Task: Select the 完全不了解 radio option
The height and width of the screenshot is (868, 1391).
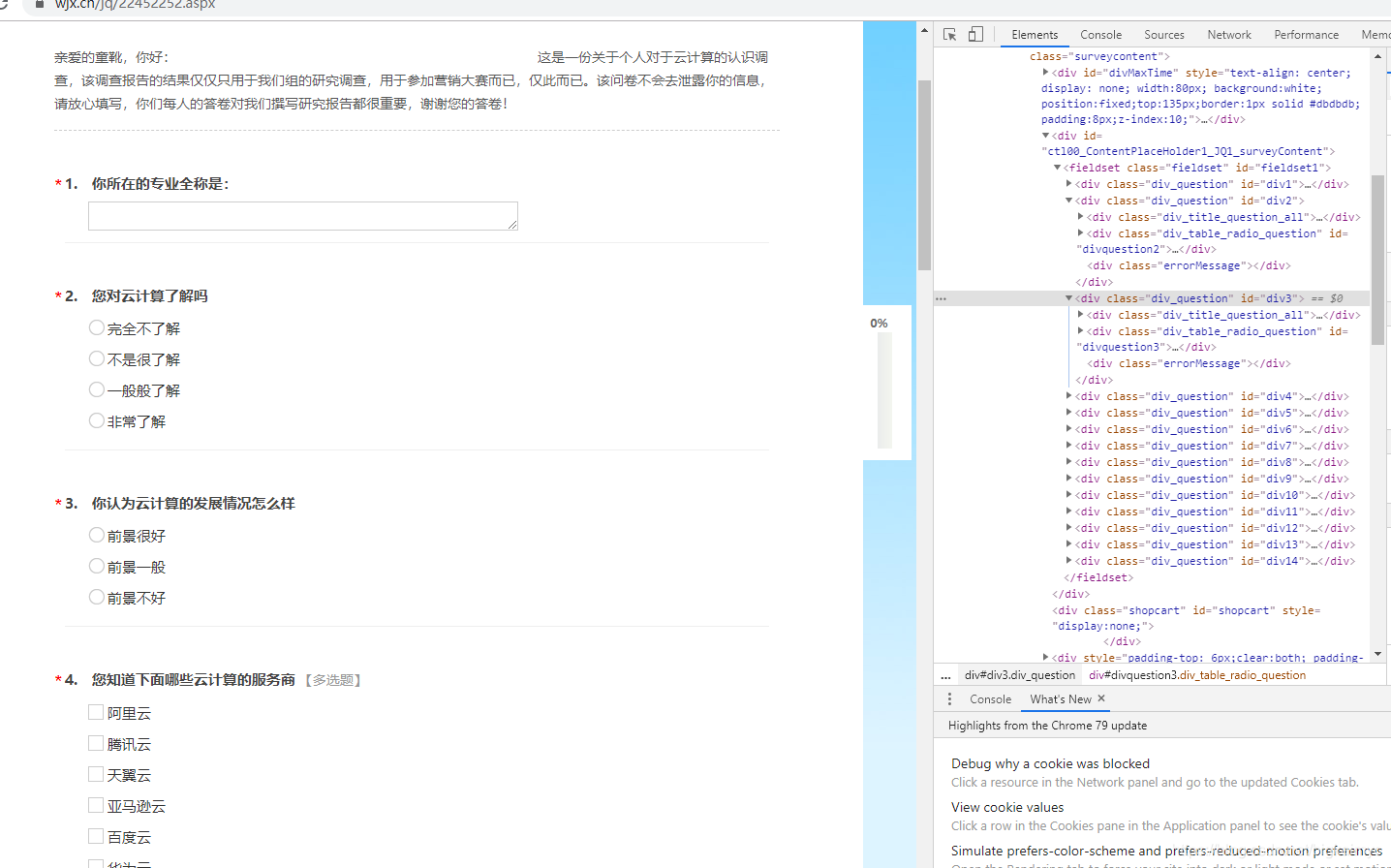Action: (x=97, y=328)
